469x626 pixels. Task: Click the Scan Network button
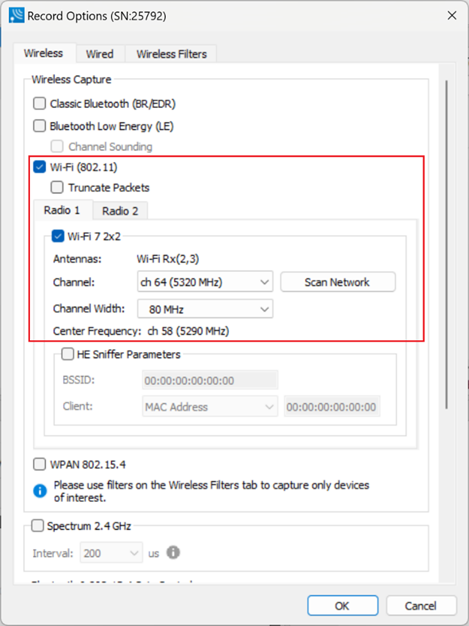pyautogui.click(x=338, y=282)
